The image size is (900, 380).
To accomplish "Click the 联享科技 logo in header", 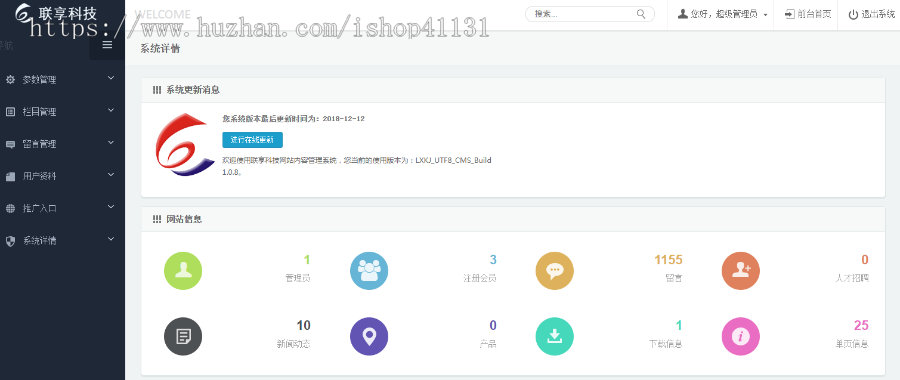I will click(56, 13).
